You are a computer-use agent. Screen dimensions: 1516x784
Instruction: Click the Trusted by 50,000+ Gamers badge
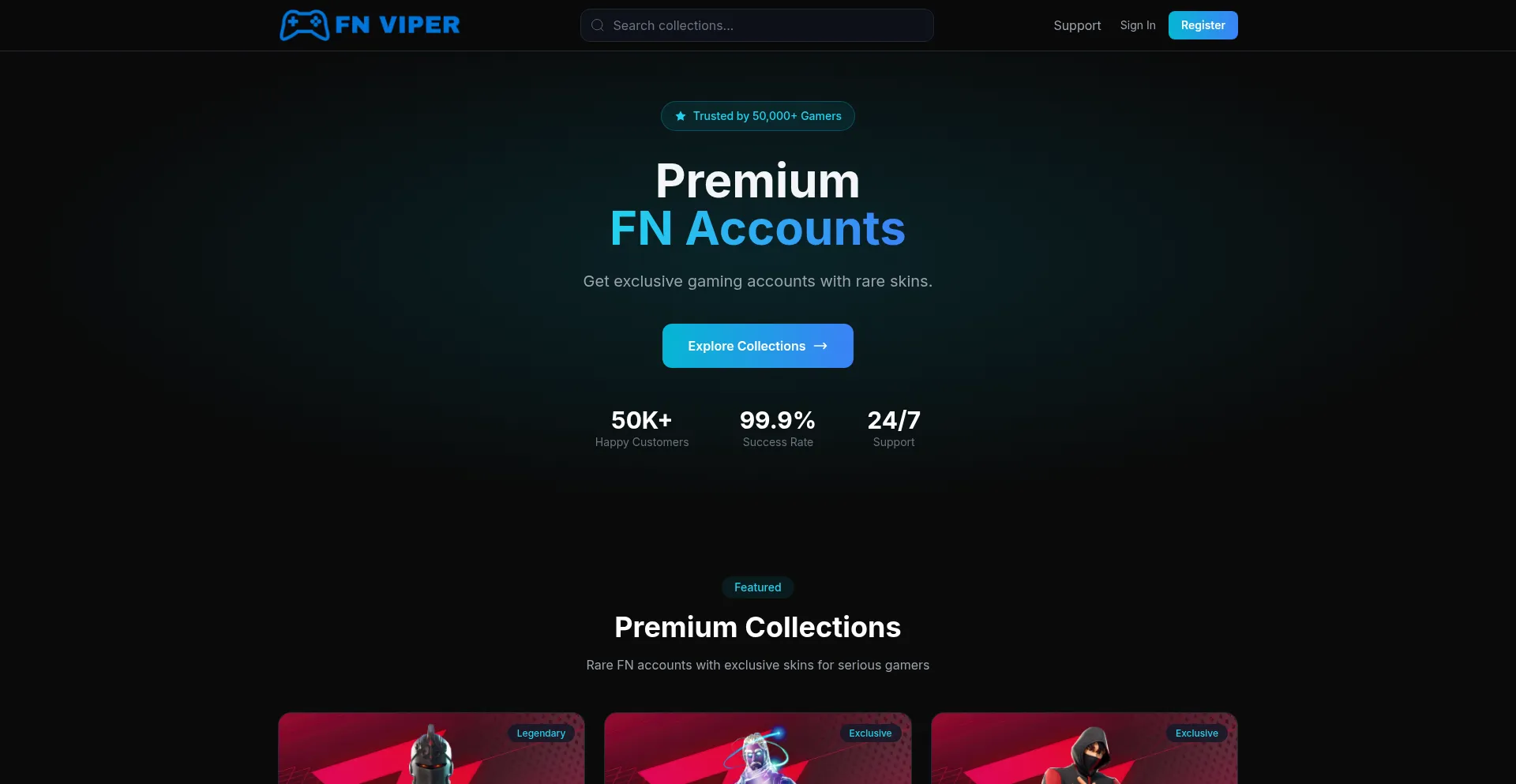(x=757, y=116)
